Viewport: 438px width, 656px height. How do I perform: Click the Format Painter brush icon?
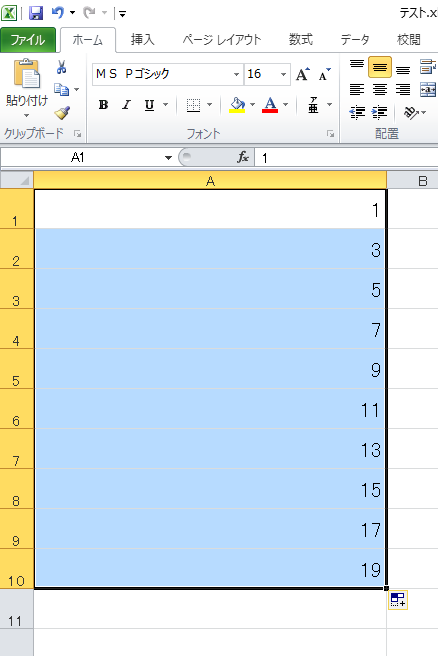(62, 112)
